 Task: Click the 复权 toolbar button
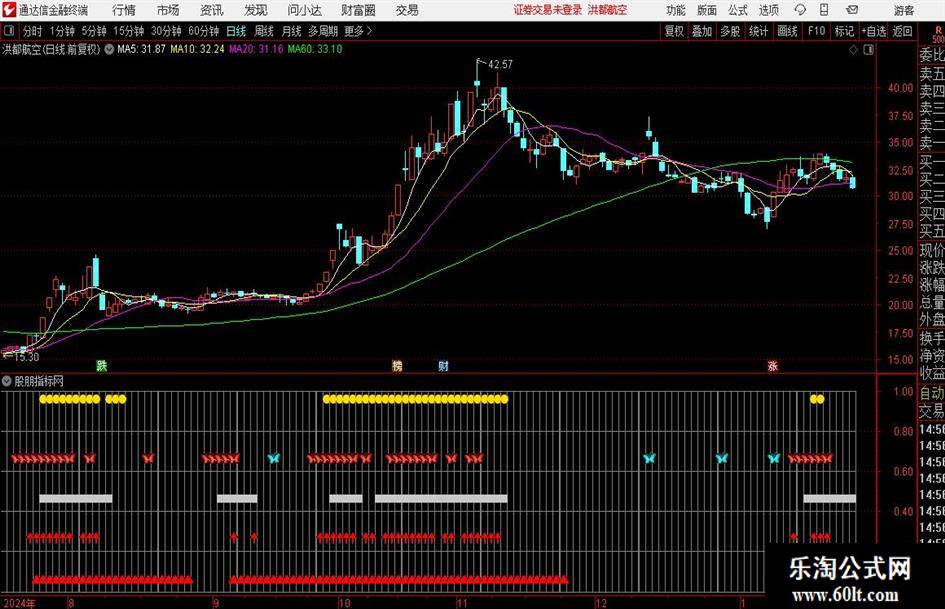674,31
